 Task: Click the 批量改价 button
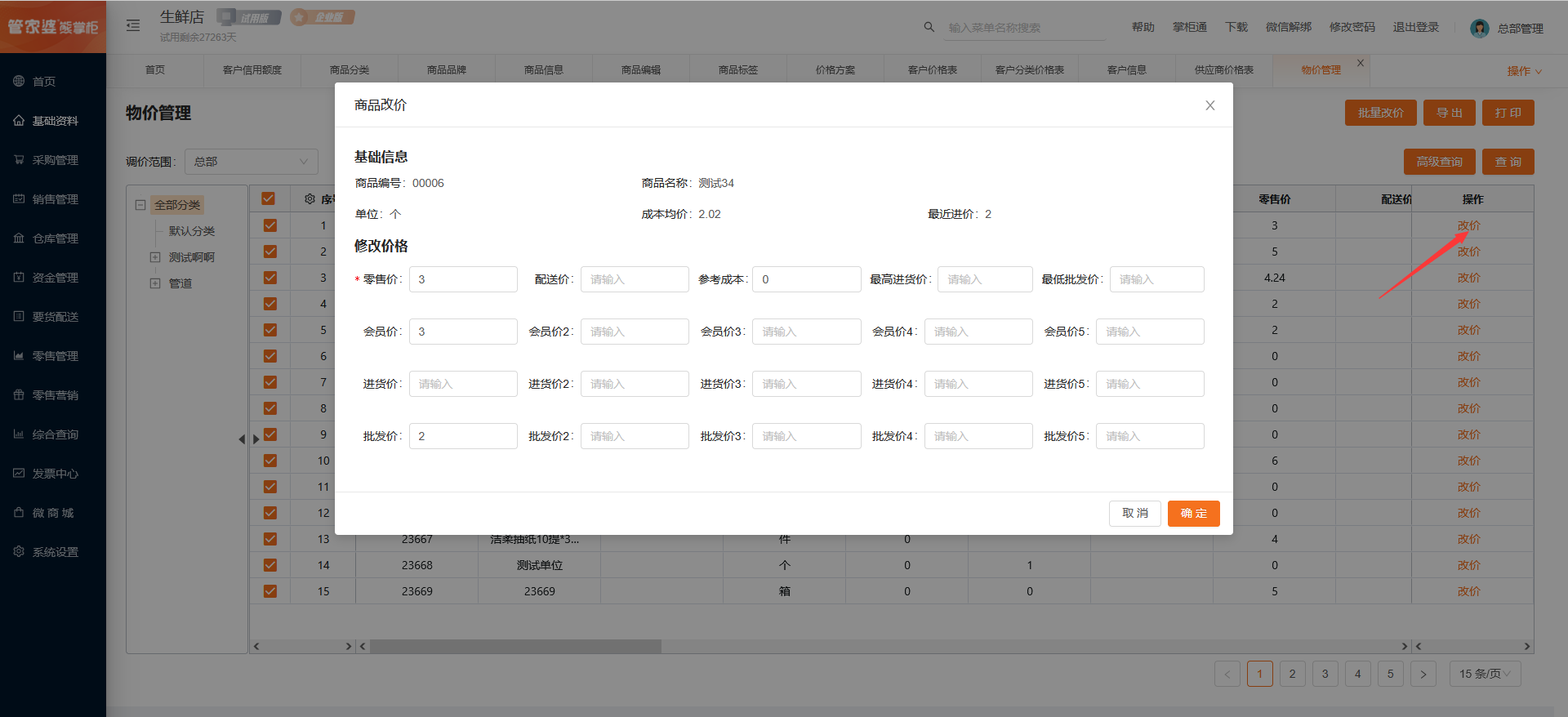1381,113
